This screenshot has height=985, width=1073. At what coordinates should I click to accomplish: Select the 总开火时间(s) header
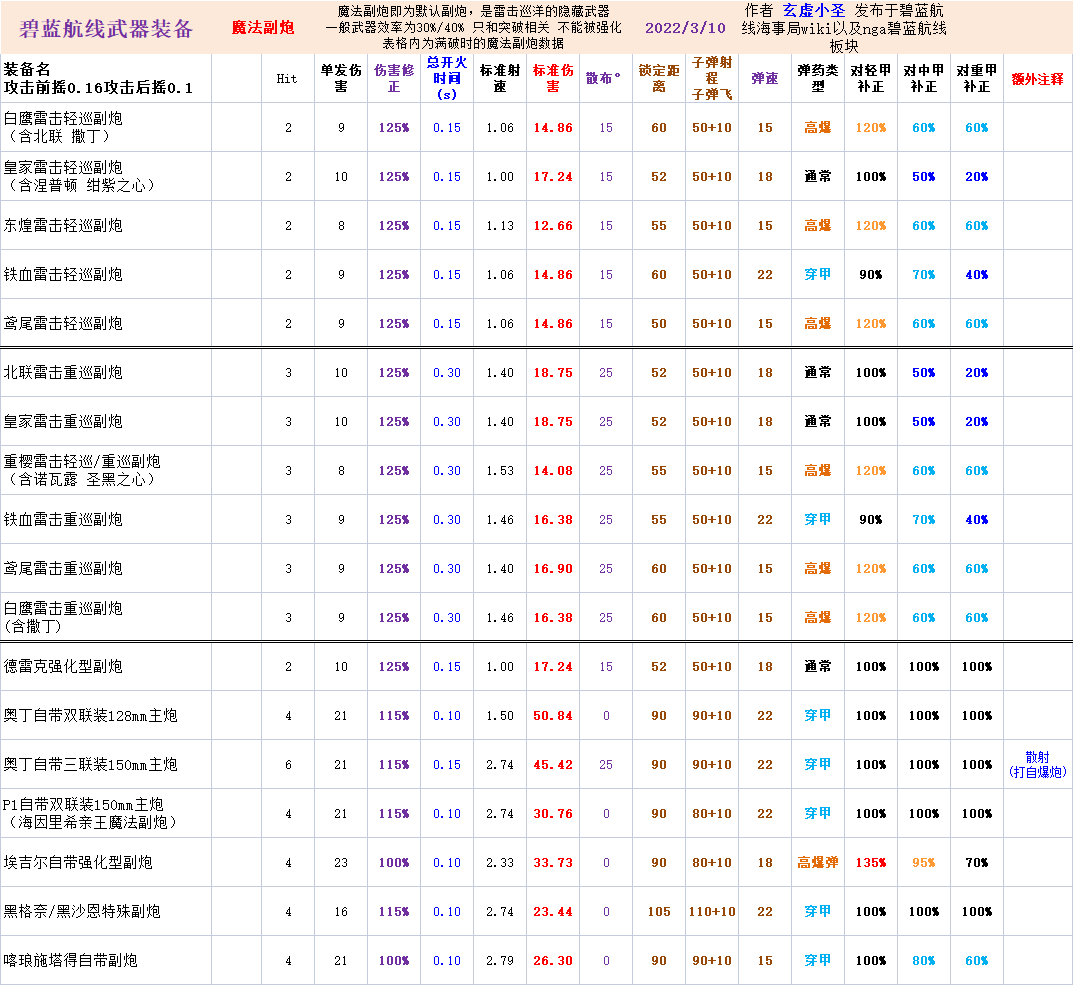pyautogui.click(x=447, y=78)
